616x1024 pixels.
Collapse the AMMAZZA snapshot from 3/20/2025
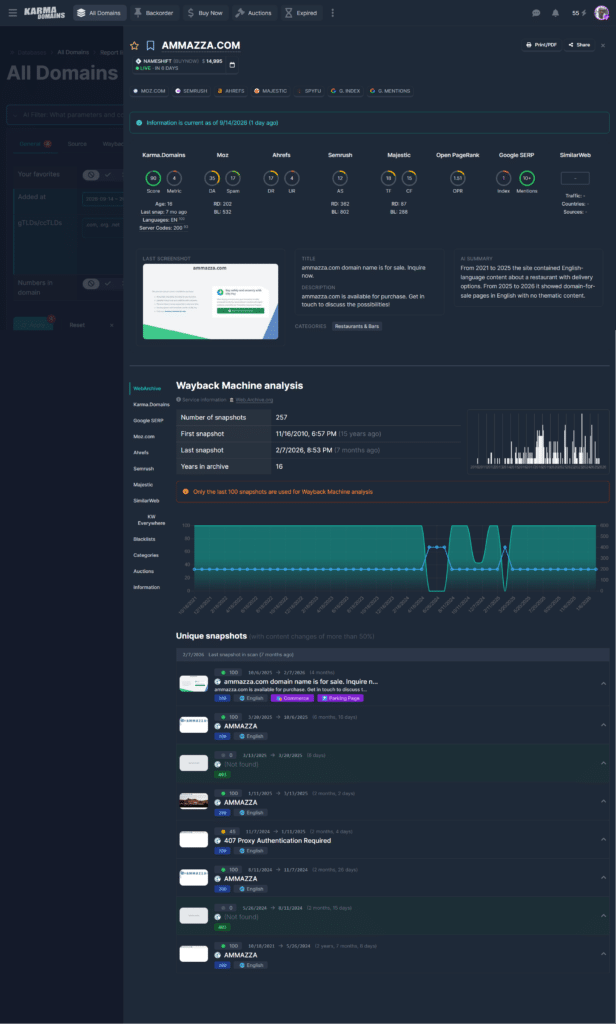(604, 725)
